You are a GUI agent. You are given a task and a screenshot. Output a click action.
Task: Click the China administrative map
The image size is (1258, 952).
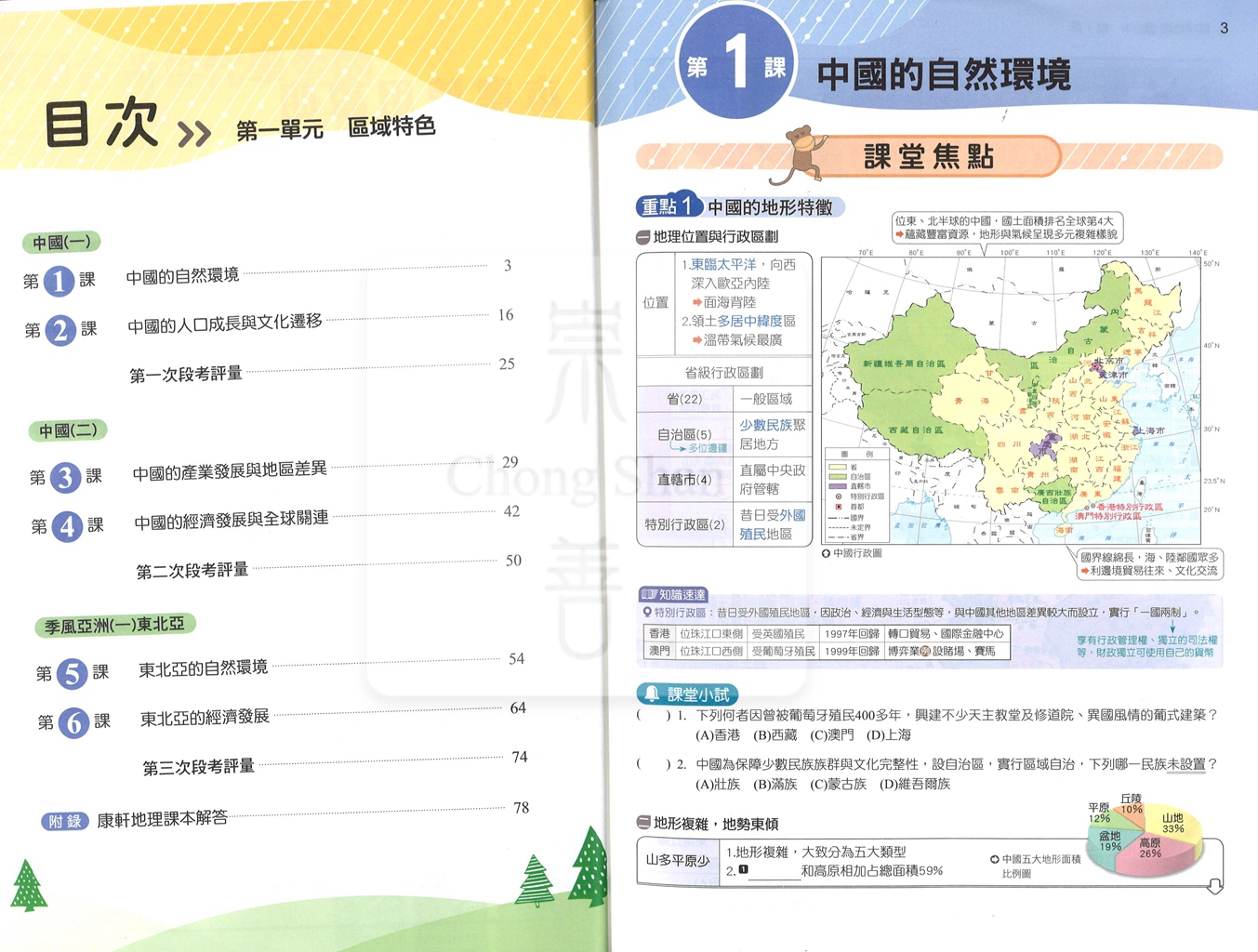1012,400
